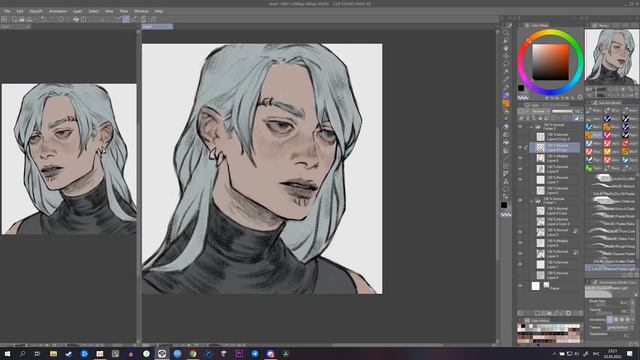This screenshot has width=640, height=360.
Task: Open the Filter menu
Action: point(124,11)
